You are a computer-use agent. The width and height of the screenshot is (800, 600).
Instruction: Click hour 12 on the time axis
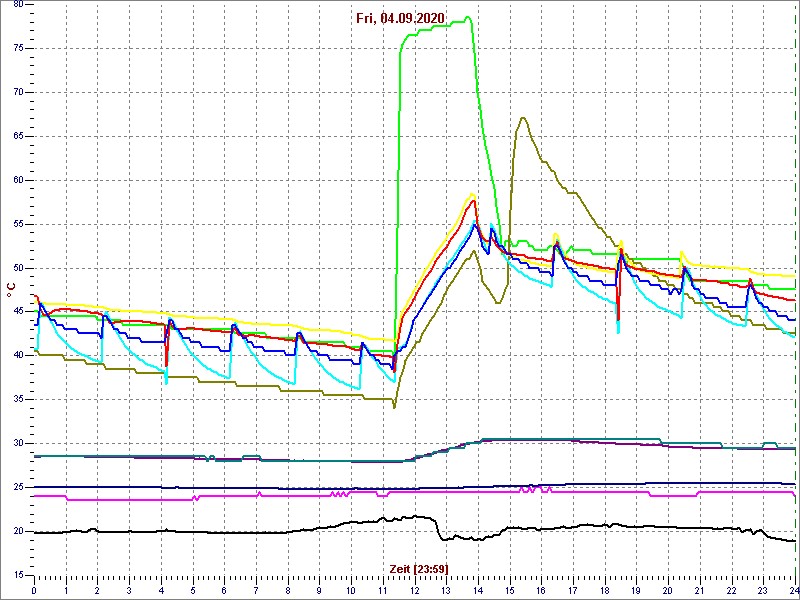point(415,591)
